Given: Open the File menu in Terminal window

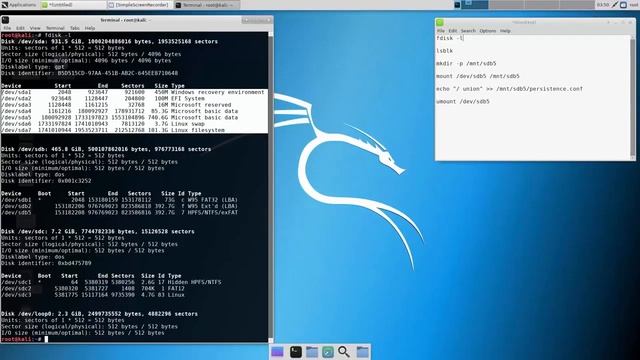Looking at the screenshot, I should [7, 28].
